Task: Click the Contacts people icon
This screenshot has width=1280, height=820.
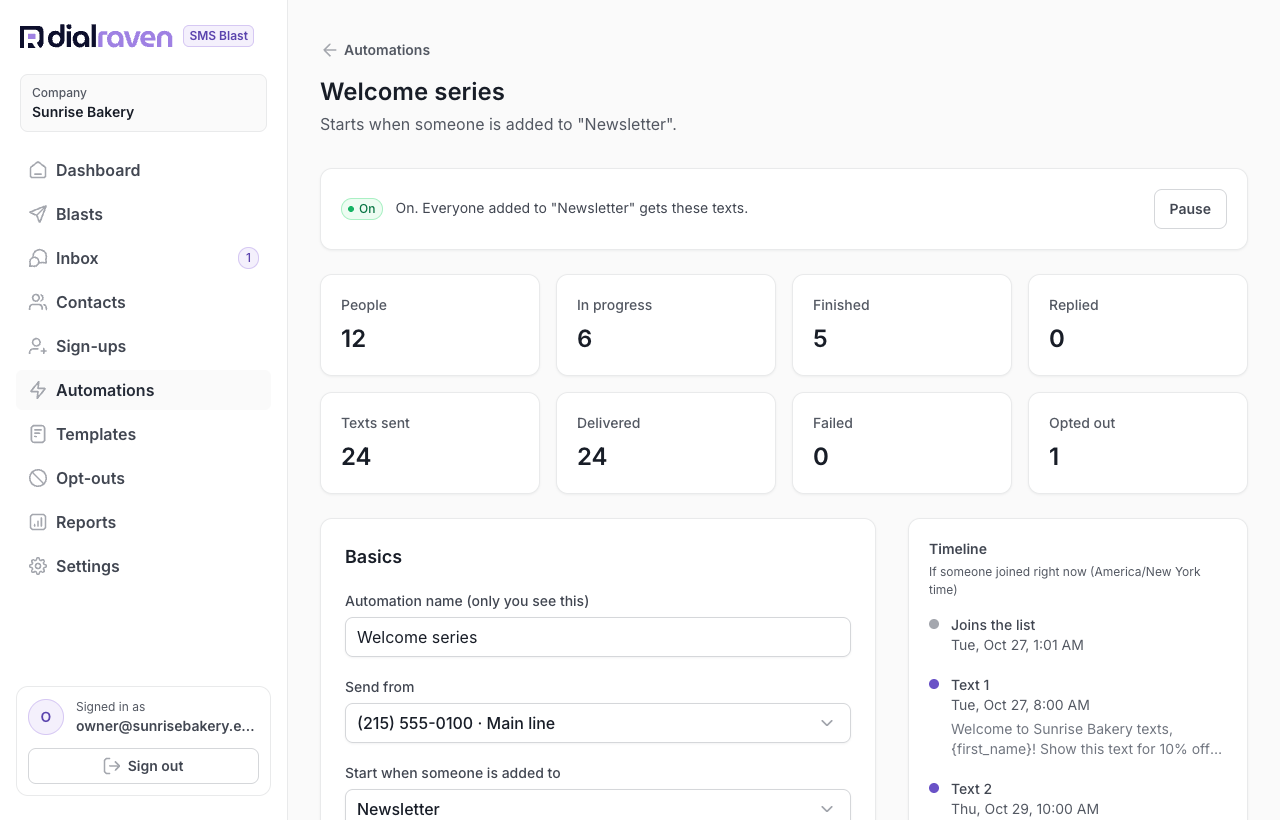Action: point(38,302)
